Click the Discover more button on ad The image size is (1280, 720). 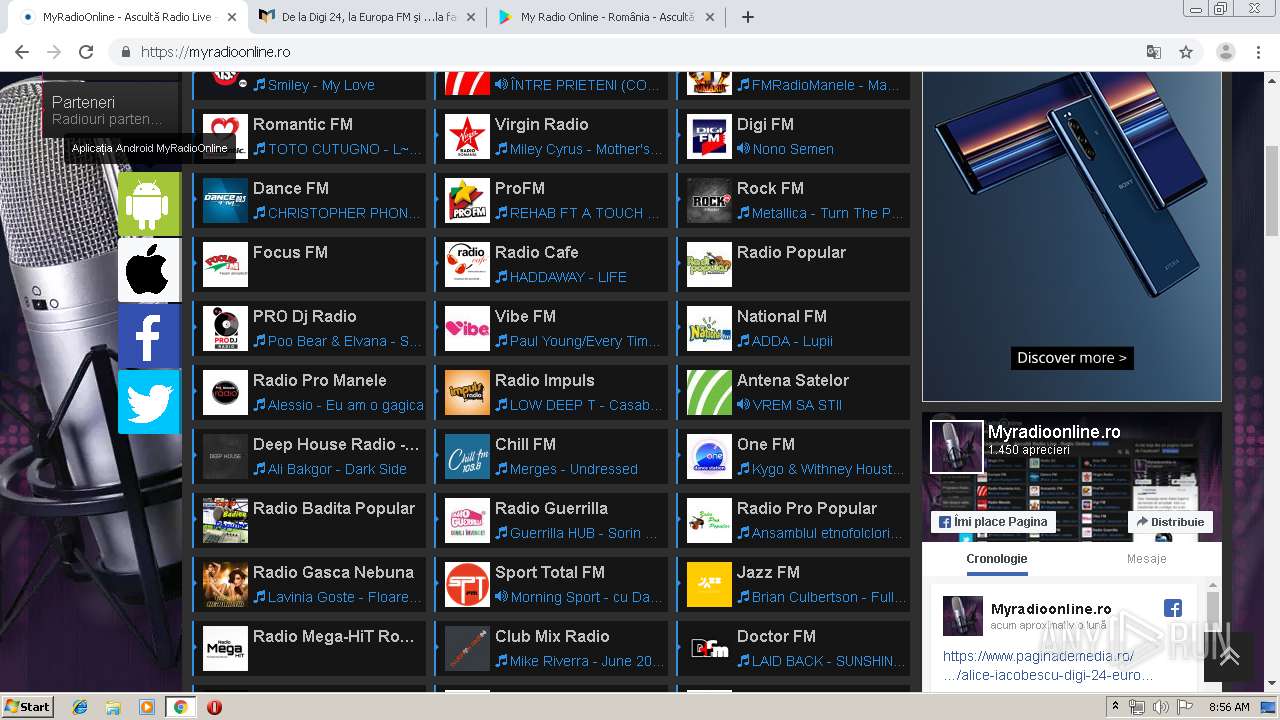(x=1072, y=358)
